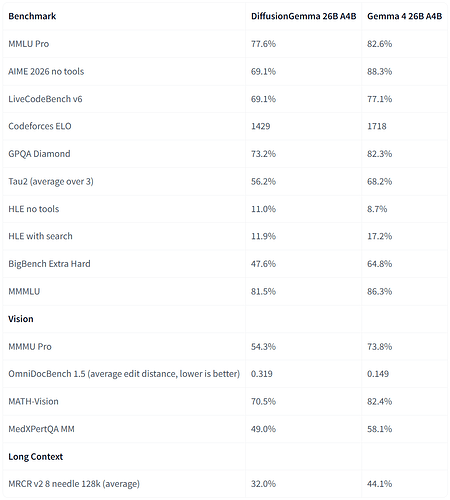Click the MMMLU 81.5% value

(x=263, y=291)
